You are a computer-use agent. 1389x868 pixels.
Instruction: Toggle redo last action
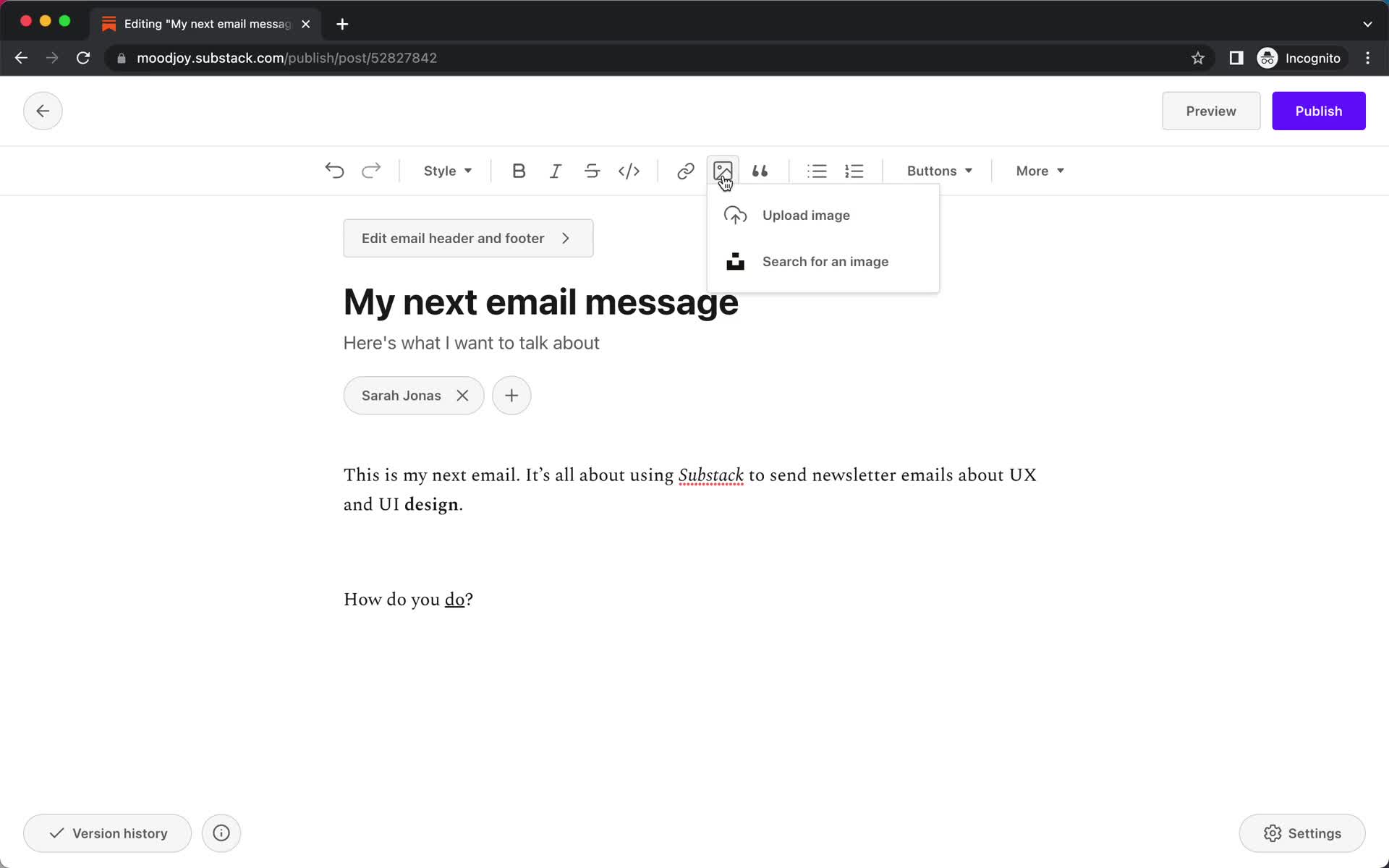371,170
